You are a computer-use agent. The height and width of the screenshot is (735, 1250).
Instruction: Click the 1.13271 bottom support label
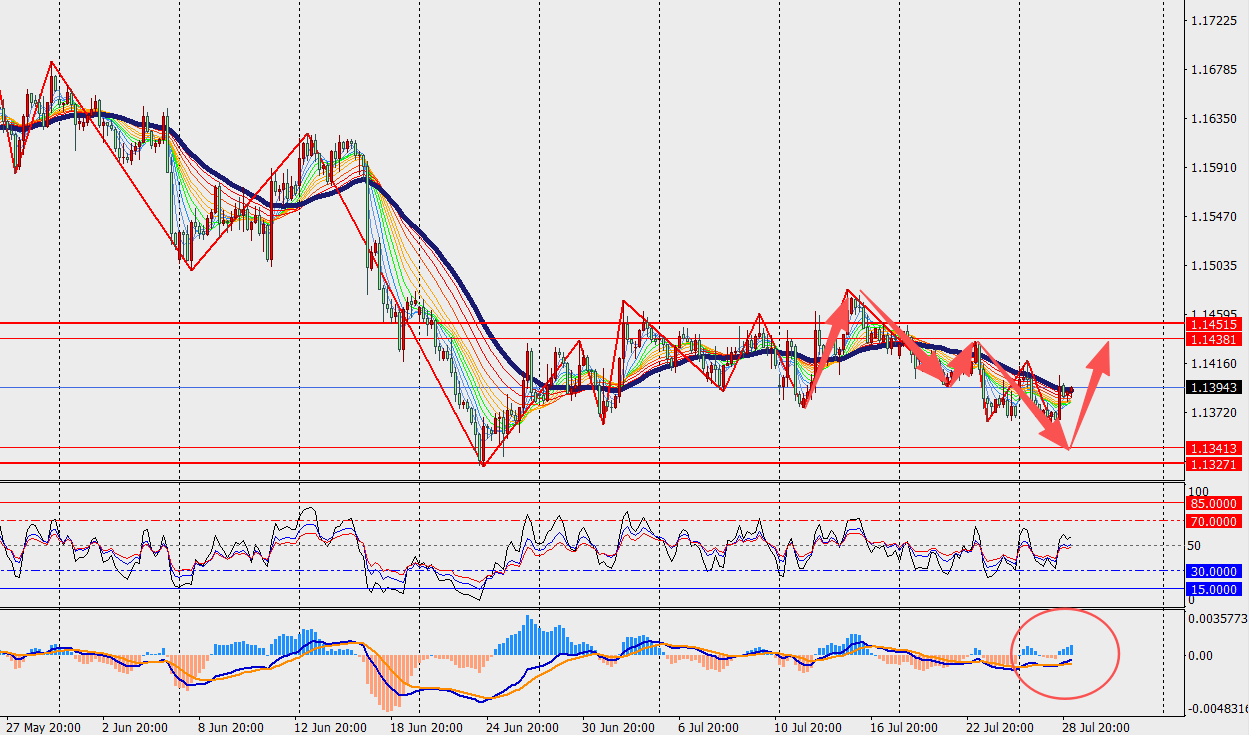point(1214,464)
